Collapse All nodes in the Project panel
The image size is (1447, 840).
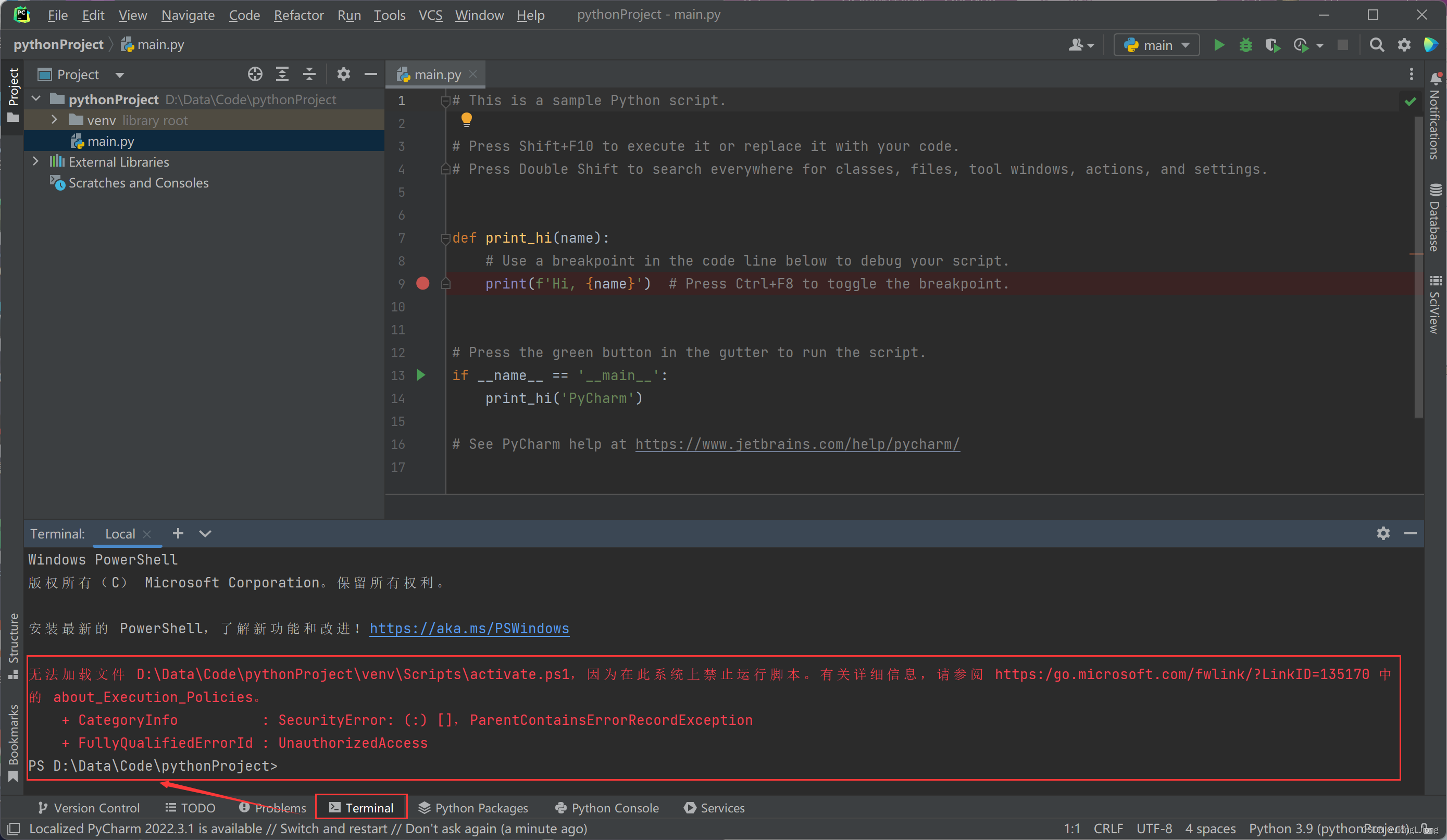pos(309,74)
